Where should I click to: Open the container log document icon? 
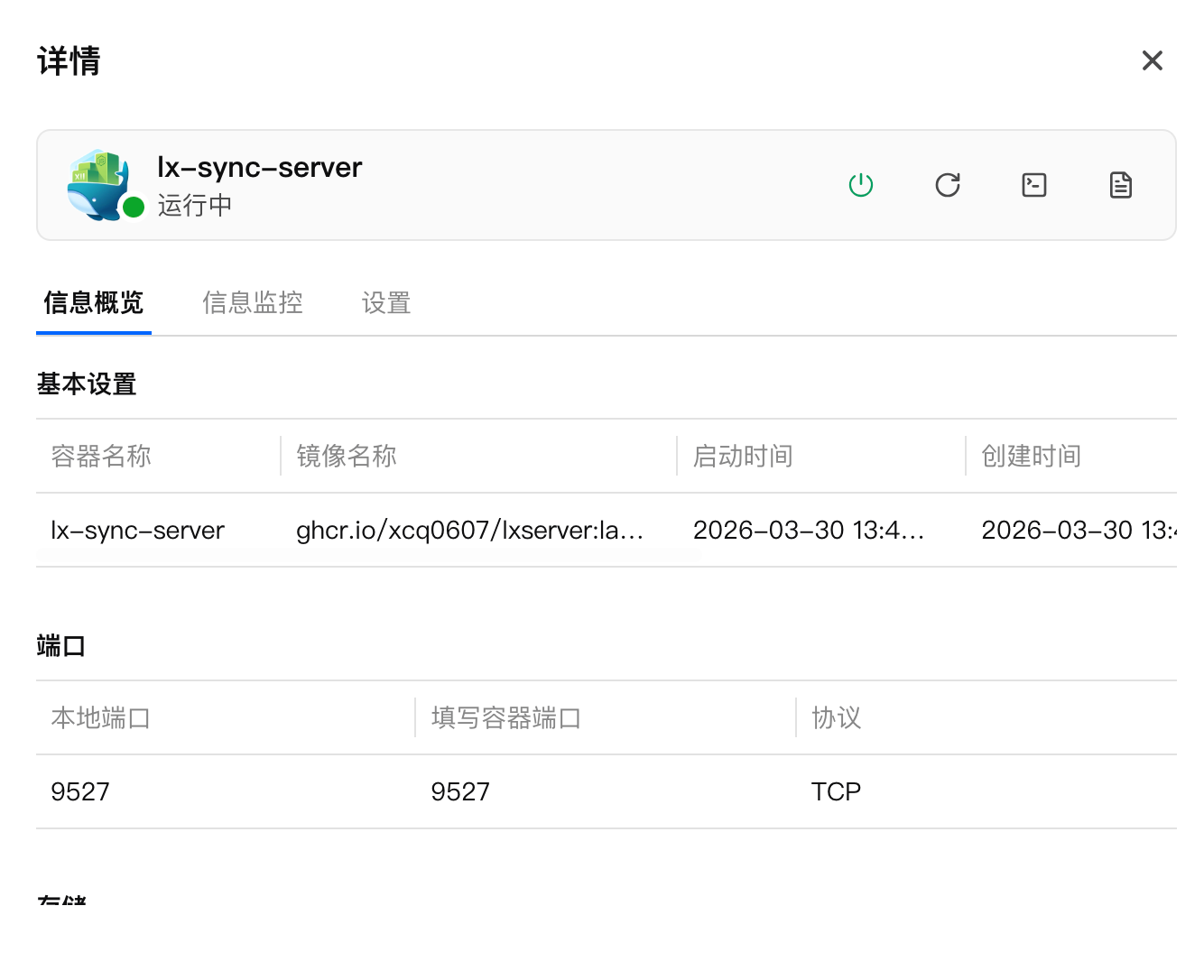click(1120, 185)
